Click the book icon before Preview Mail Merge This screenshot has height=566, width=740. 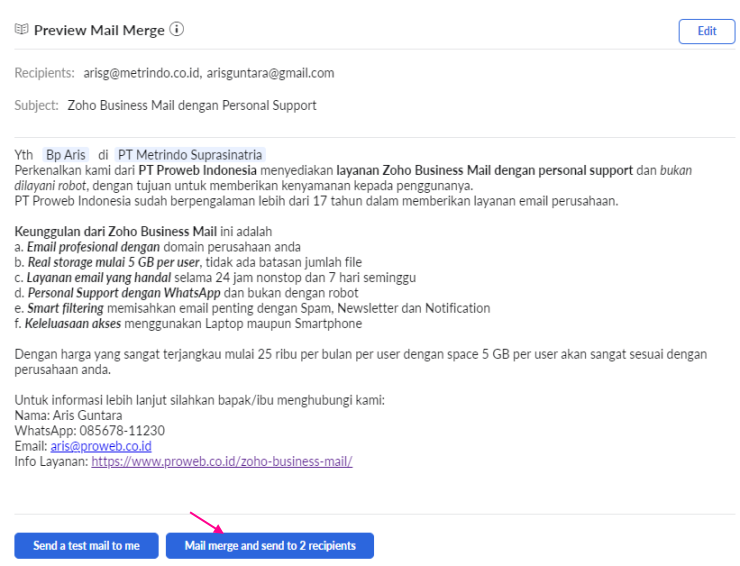[21, 29]
